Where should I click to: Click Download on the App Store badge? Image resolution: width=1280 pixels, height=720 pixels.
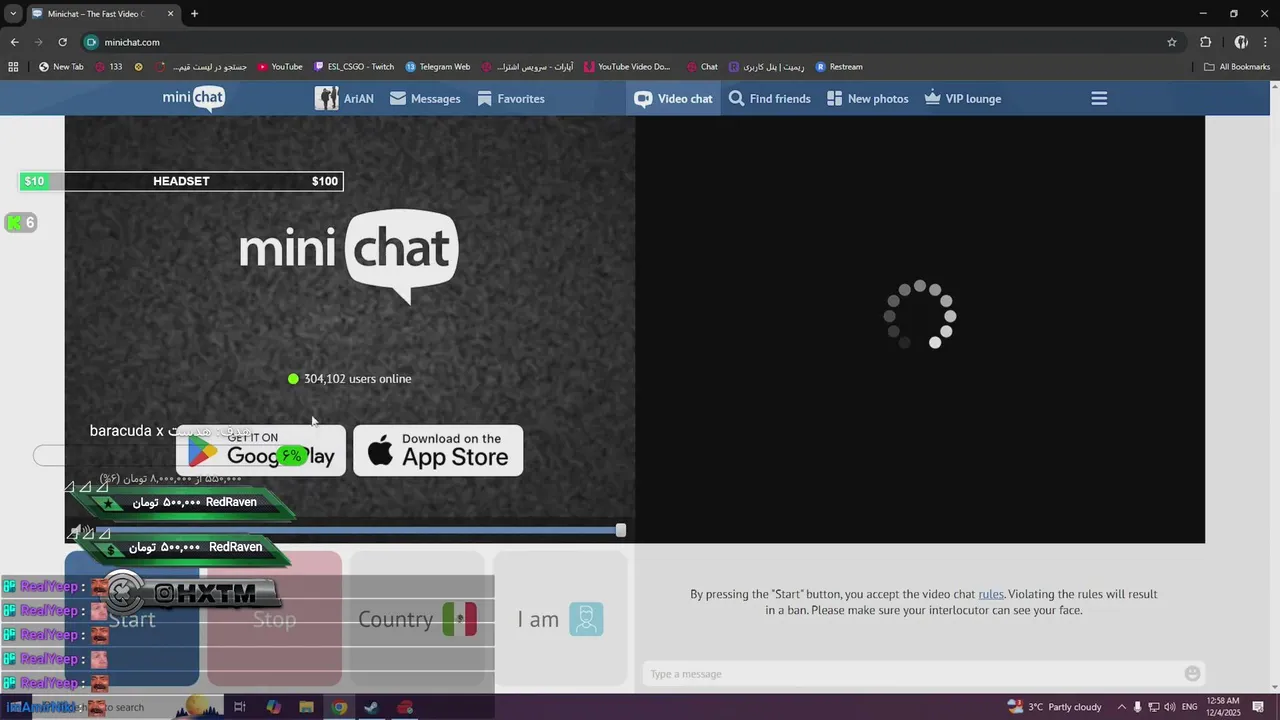438,450
